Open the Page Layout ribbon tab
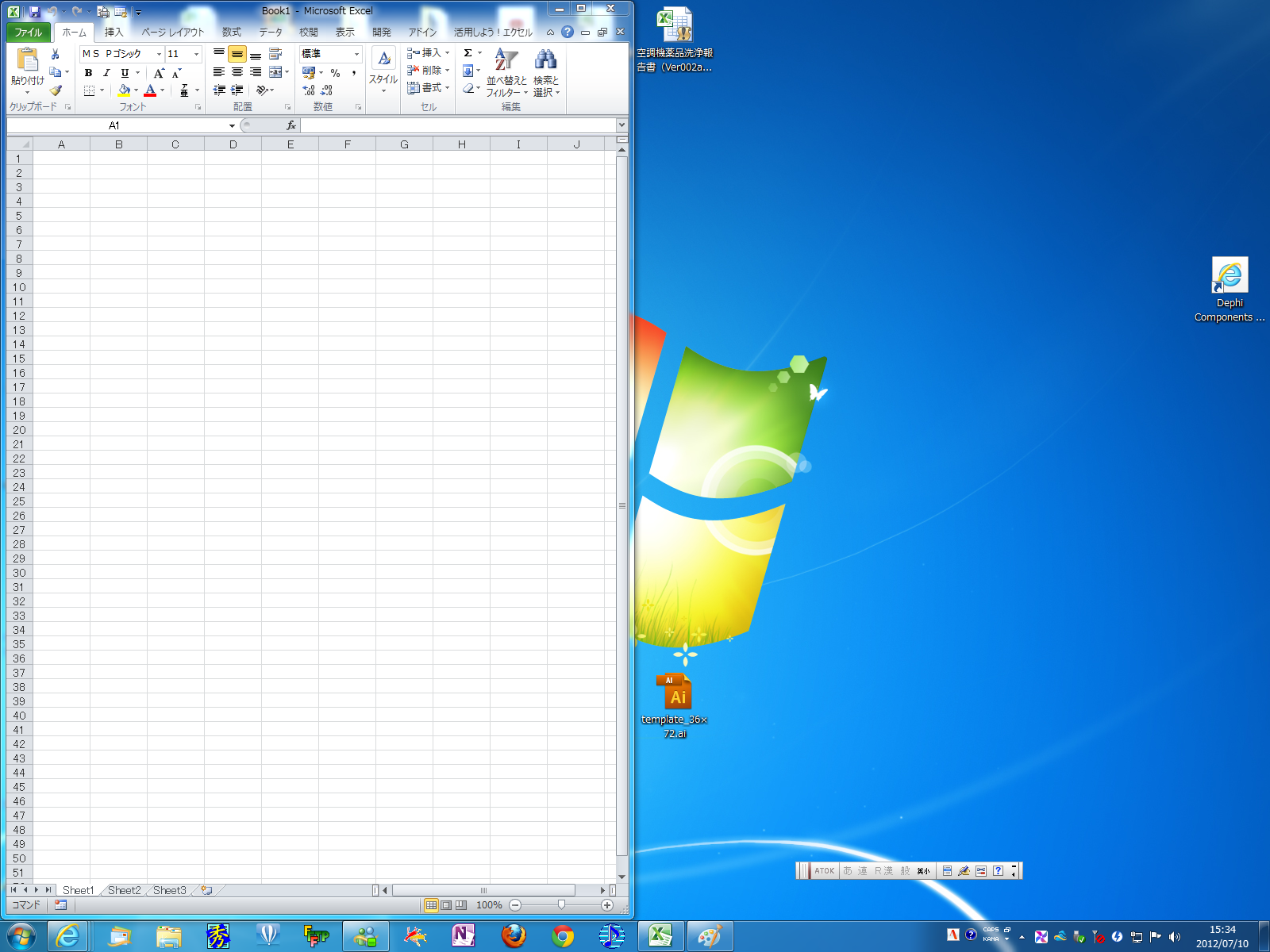Image resolution: width=1270 pixels, height=952 pixels. [172, 33]
